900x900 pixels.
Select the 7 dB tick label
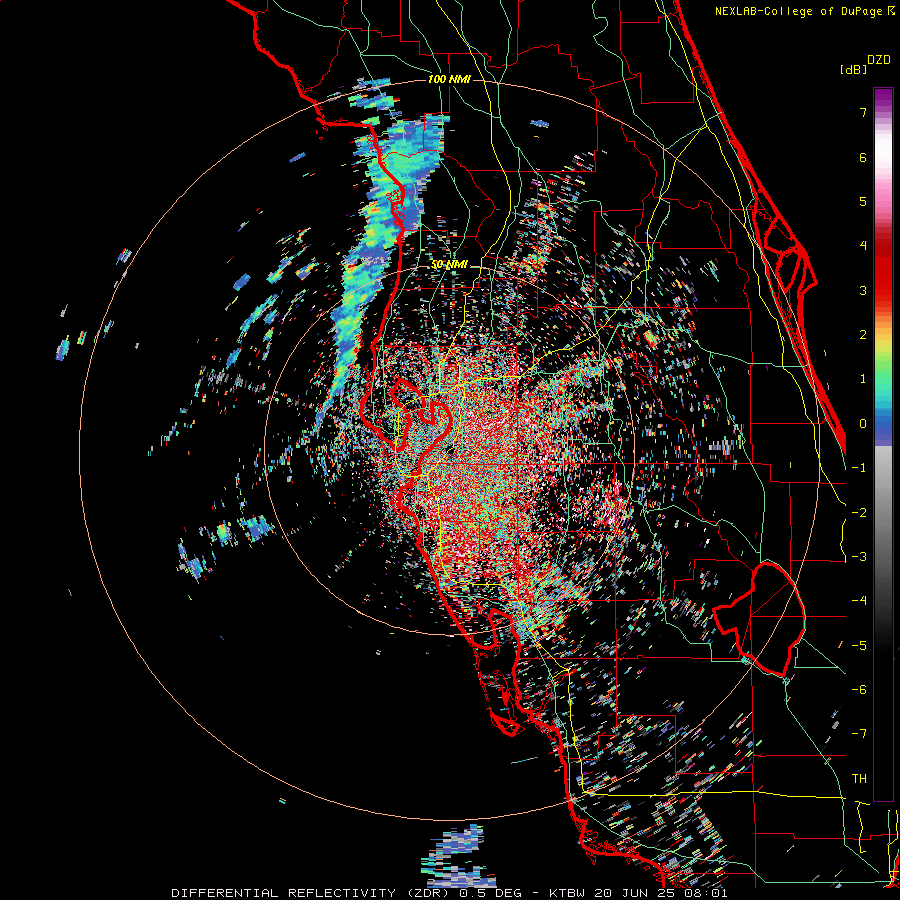pos(863,112)
